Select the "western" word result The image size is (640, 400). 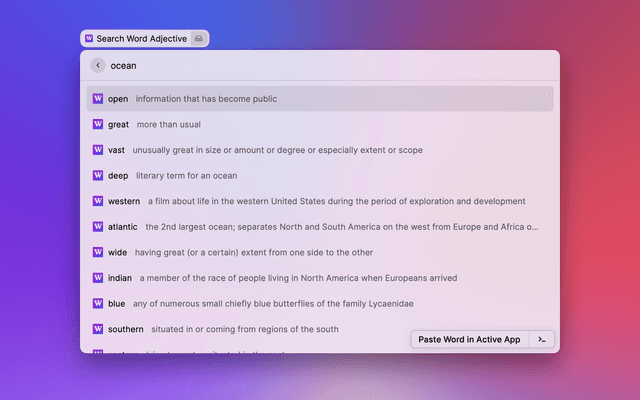[x=124, y=201]
